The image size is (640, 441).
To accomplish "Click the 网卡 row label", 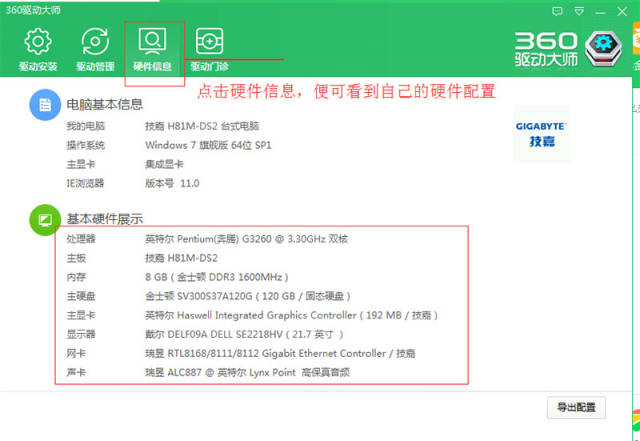I will pos(76,354).
